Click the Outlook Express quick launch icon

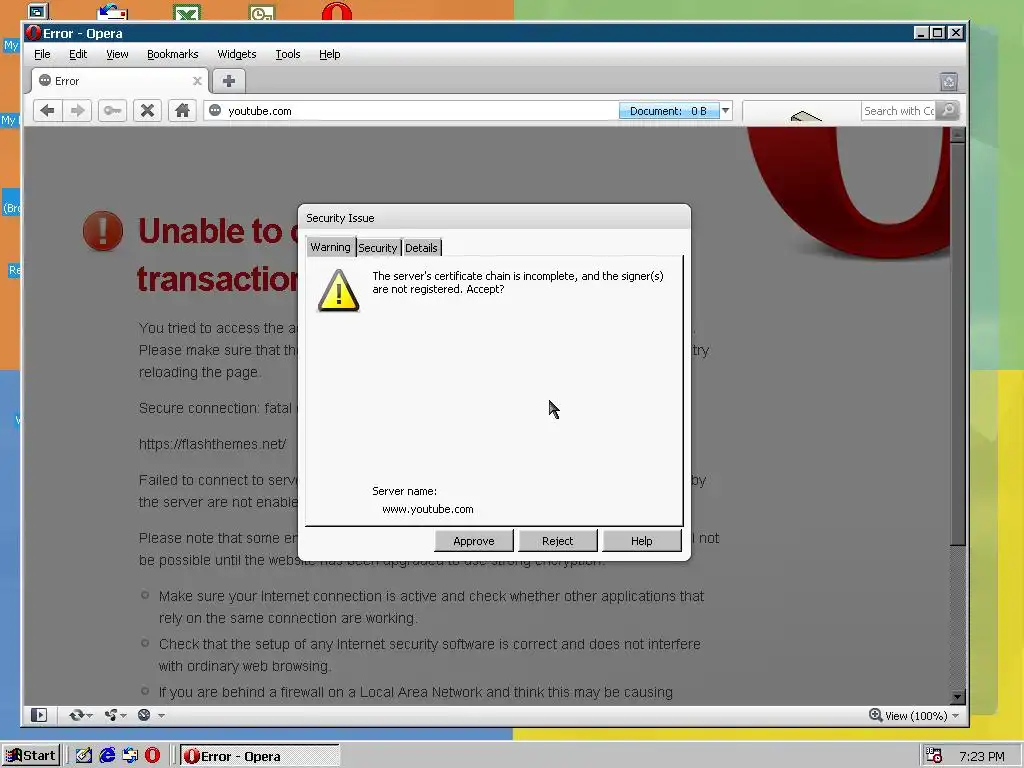pos(130,756)
